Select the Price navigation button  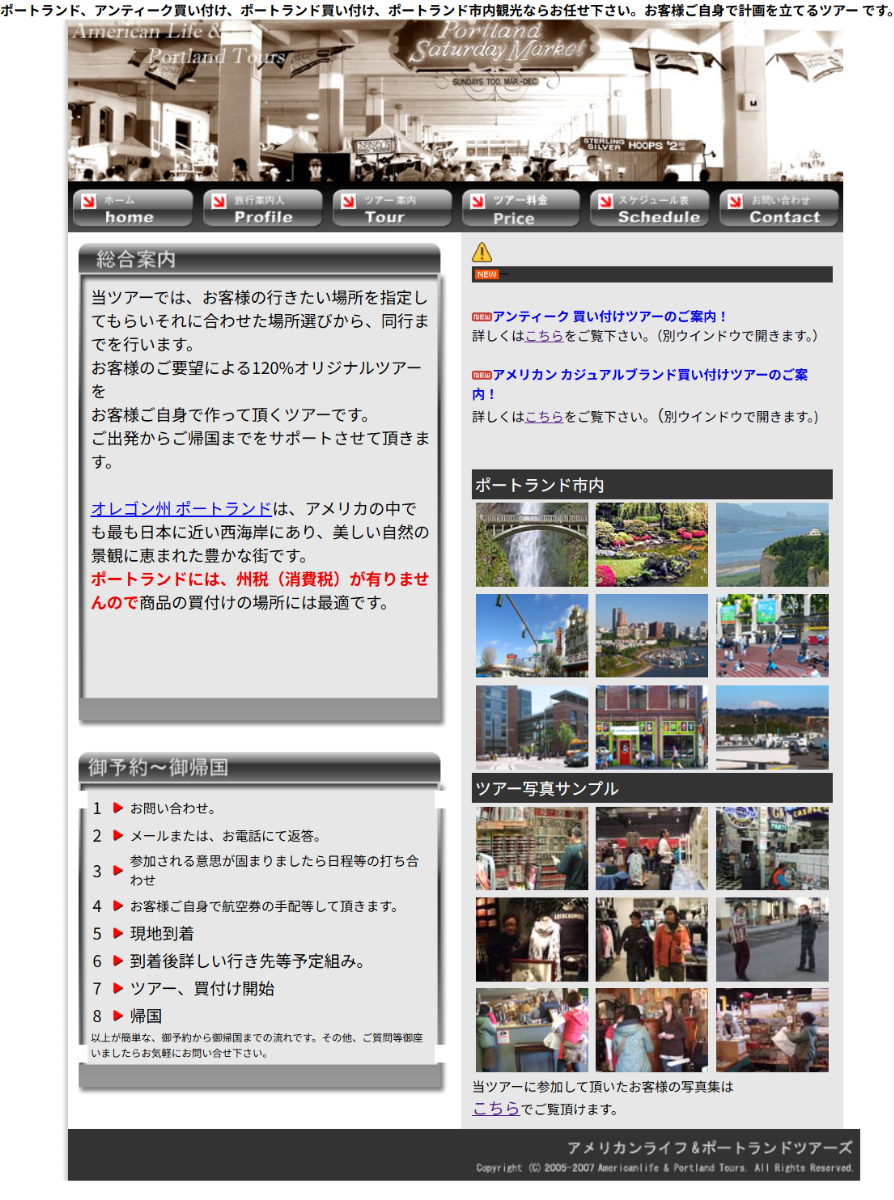coord(521,209)
